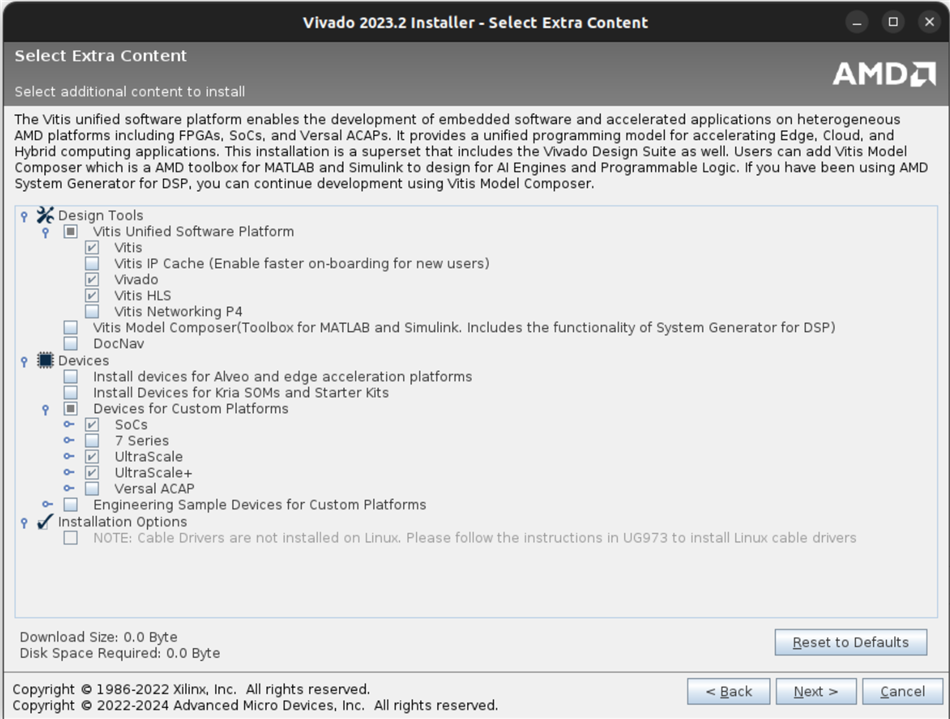Enable the Vitis Networking P4 checkbox
The width and height of the screenshot is (950, 719).
92,311
